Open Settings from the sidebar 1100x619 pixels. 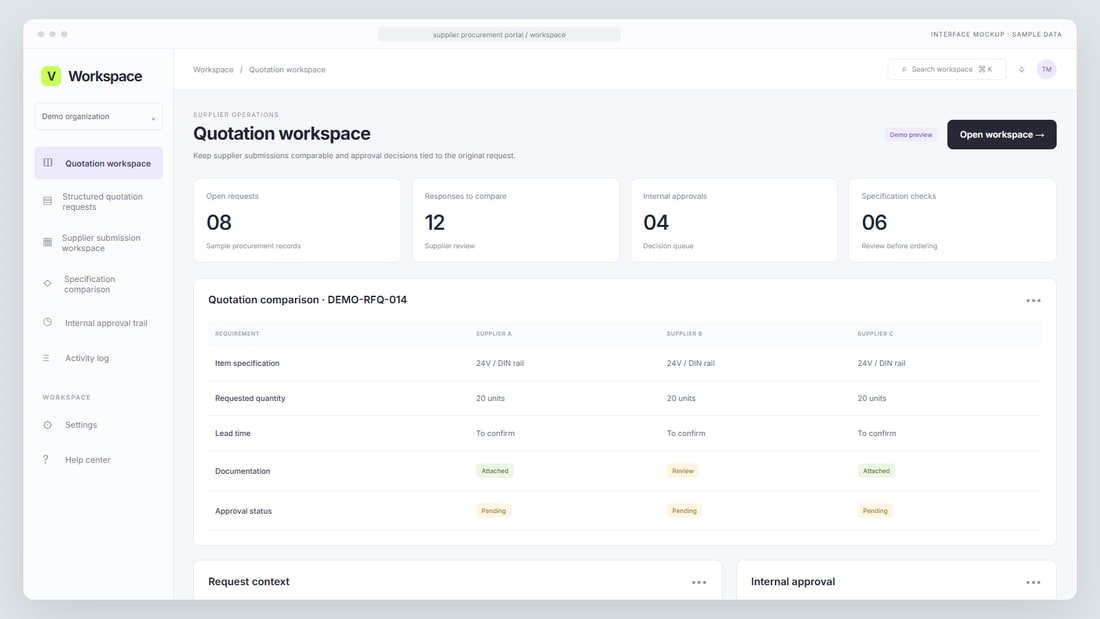pos(98,425)
